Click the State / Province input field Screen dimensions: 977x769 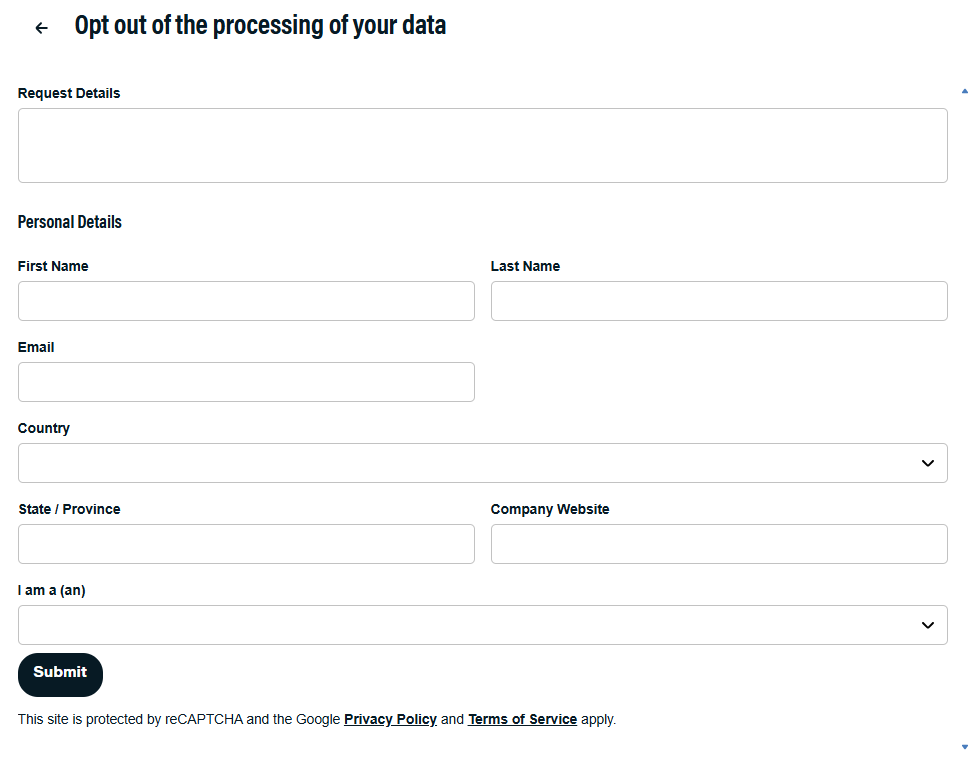tap(246, 543)
